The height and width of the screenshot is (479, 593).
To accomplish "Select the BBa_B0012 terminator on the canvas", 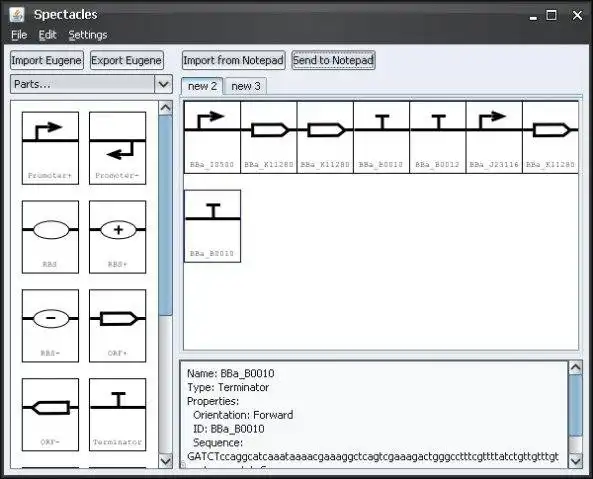I will [x=438, y=137].
